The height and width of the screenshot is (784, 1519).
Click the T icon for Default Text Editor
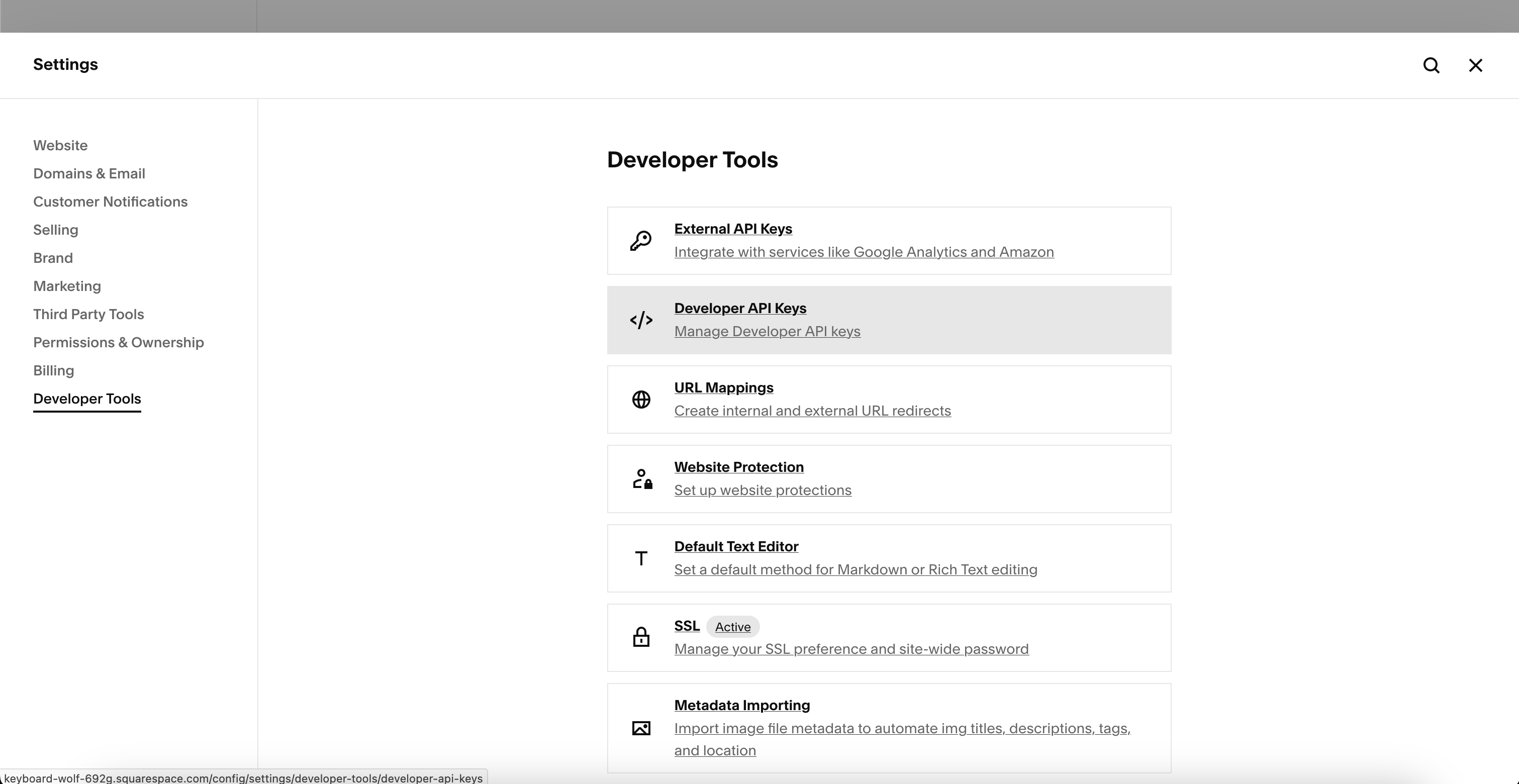coord(641,558)
